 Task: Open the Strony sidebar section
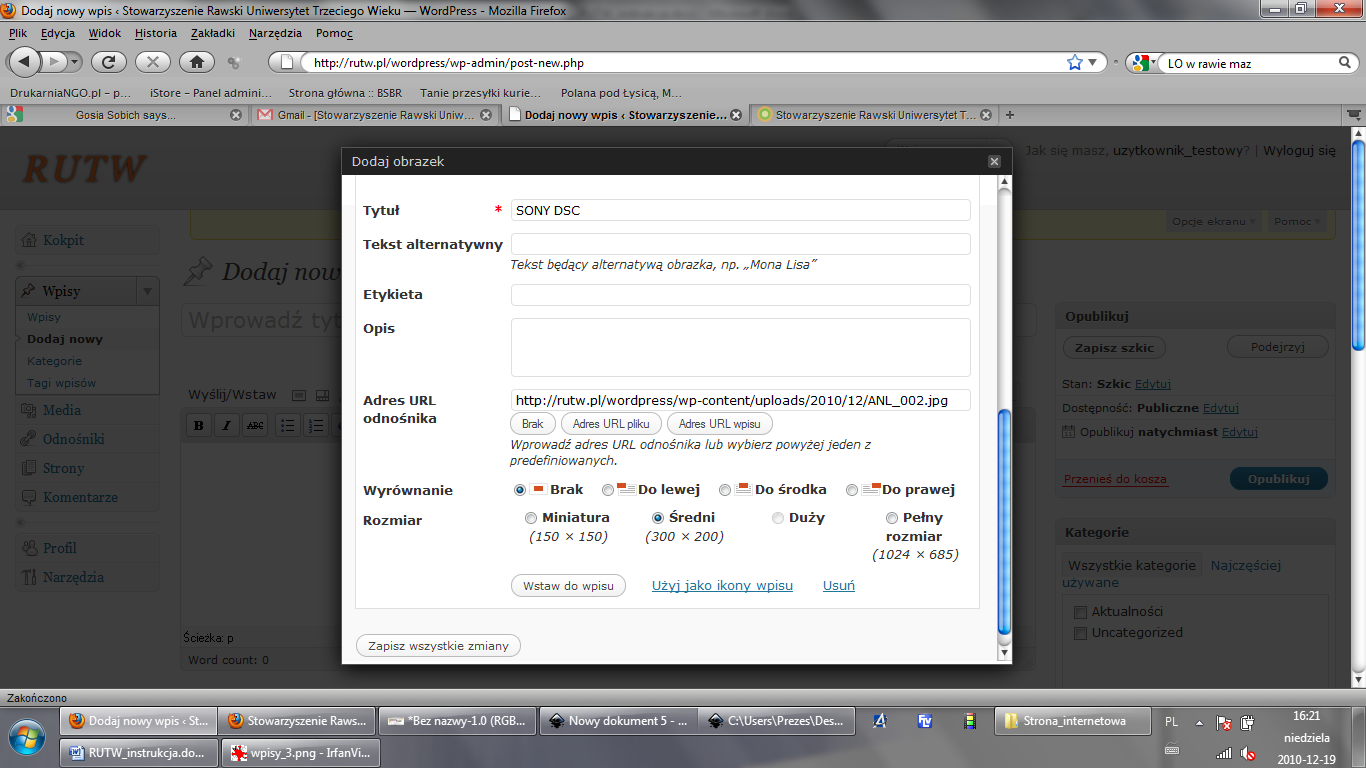[x=63, y=468]
